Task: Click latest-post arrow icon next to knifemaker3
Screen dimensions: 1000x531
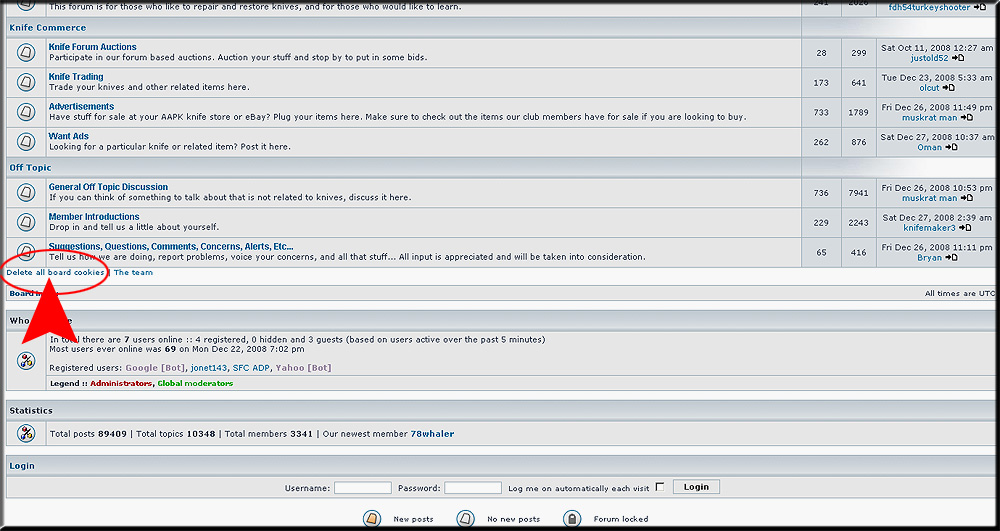Action: pyautogui.click(x=965, y=228)
